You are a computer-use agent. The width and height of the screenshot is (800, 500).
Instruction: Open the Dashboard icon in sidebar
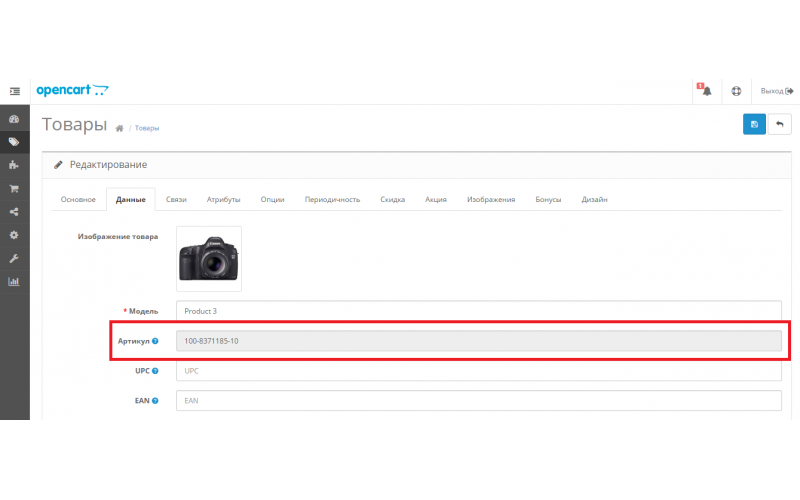(14, 119)
